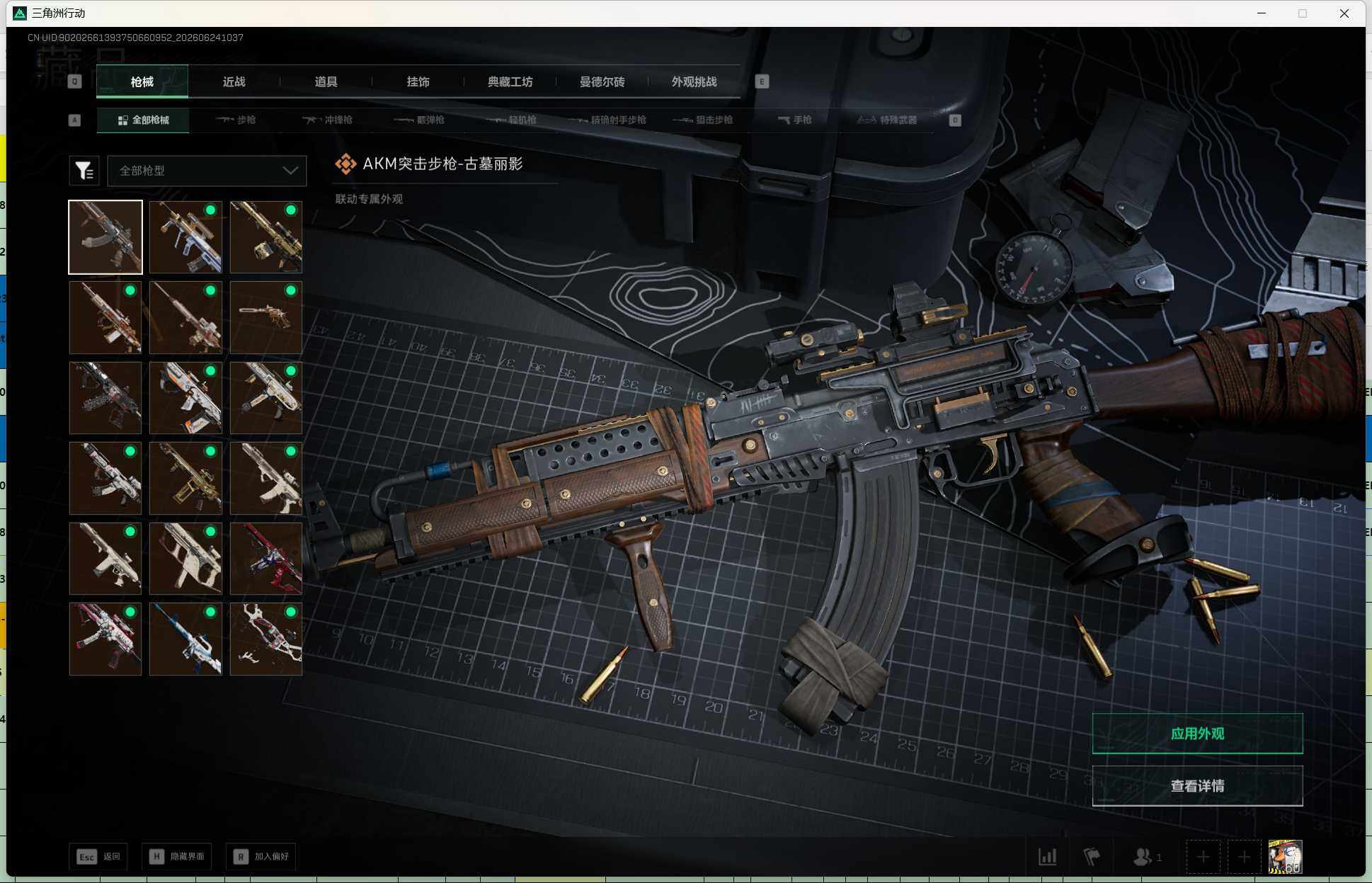
Task: Open the squad members icon
Action: [x=1147, y=858]
